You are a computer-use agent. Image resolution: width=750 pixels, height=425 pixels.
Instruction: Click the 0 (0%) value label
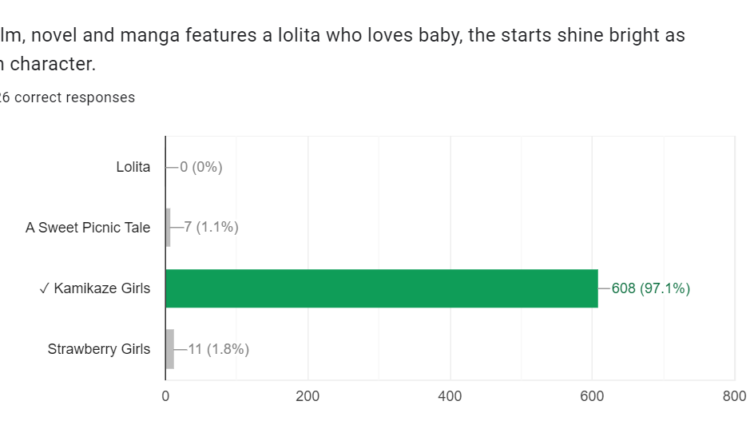tap(201, 167)
